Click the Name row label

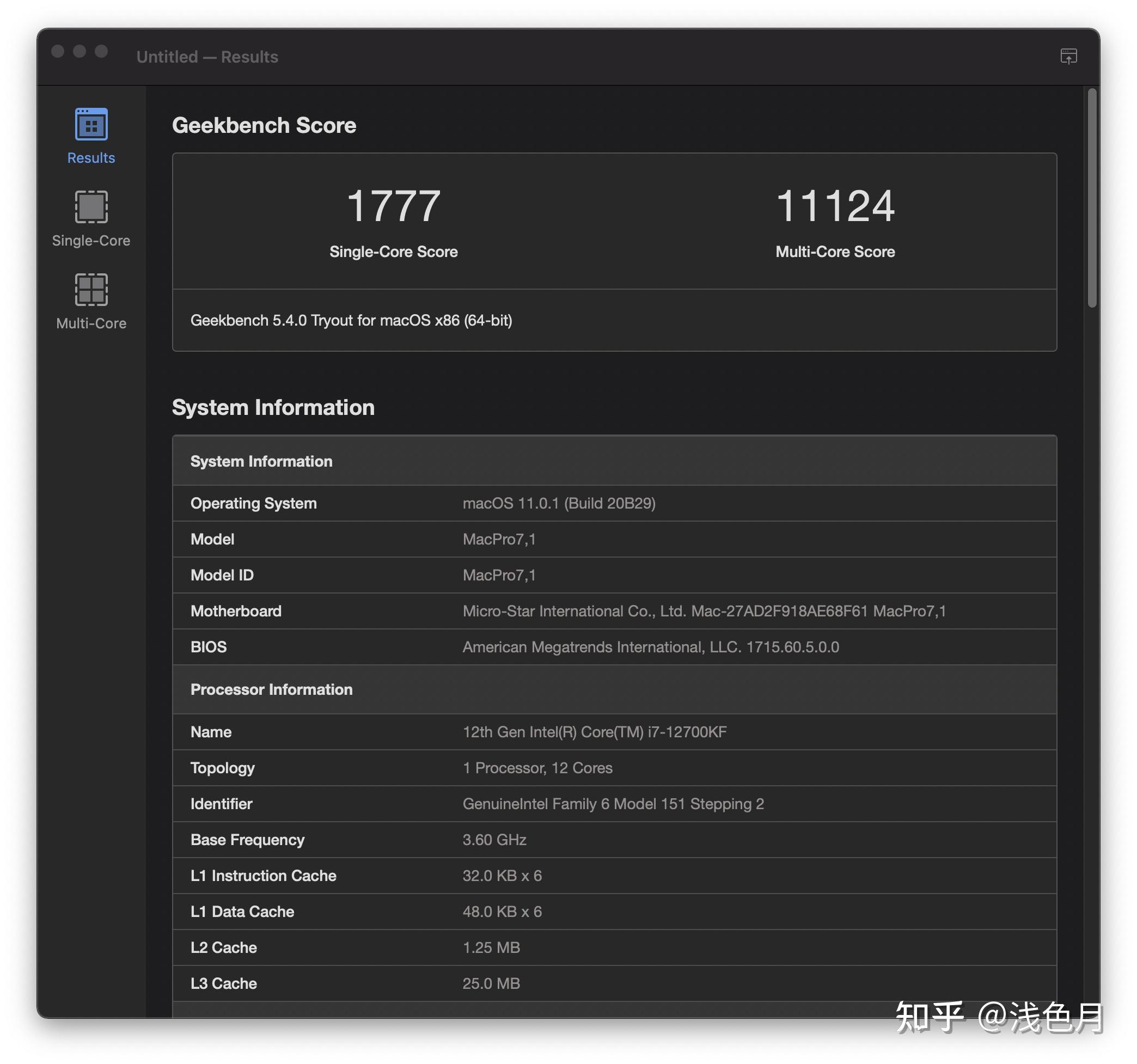click(x=211, y=732)
